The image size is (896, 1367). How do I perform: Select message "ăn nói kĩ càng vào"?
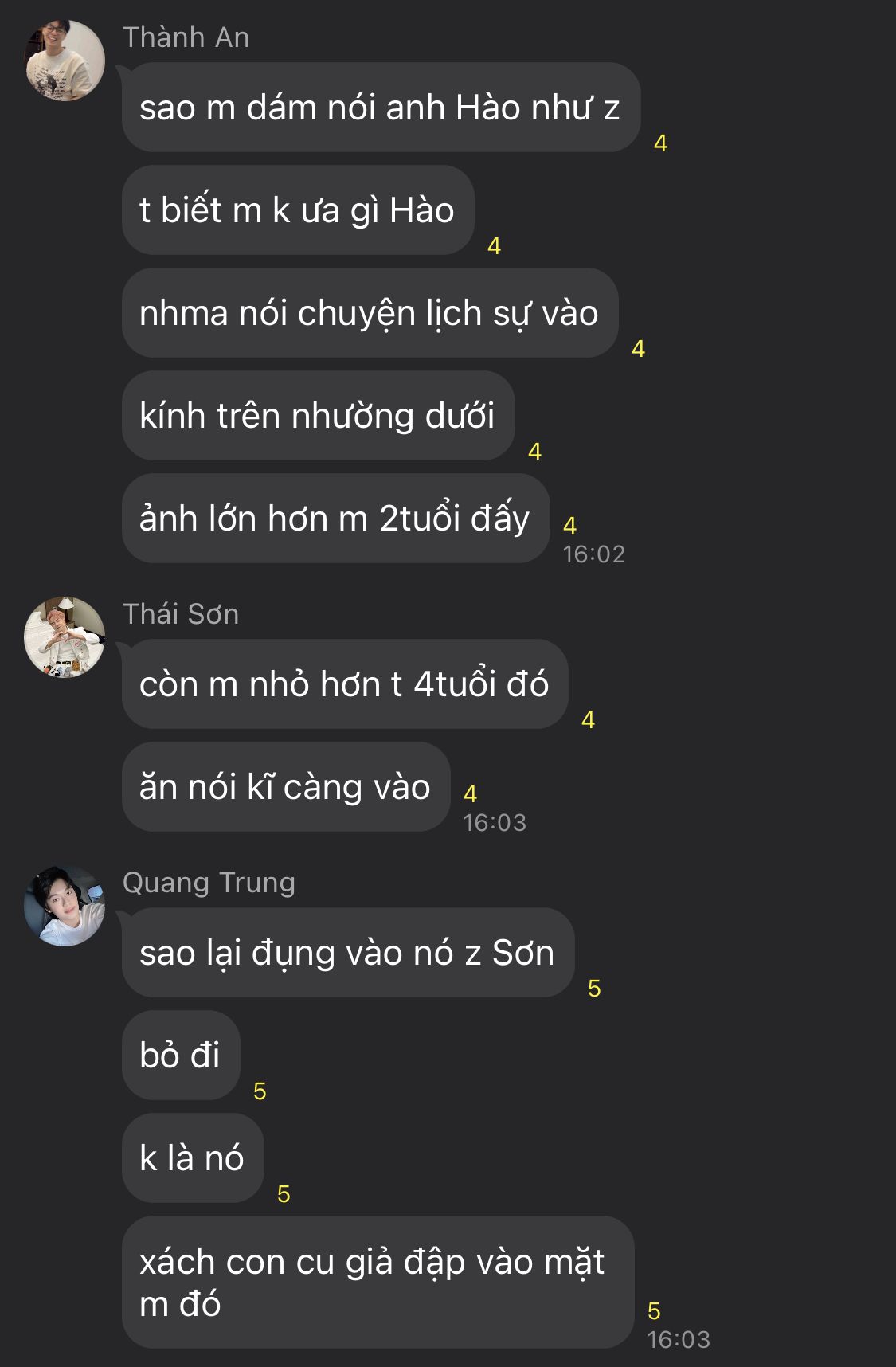pos(286,787)
